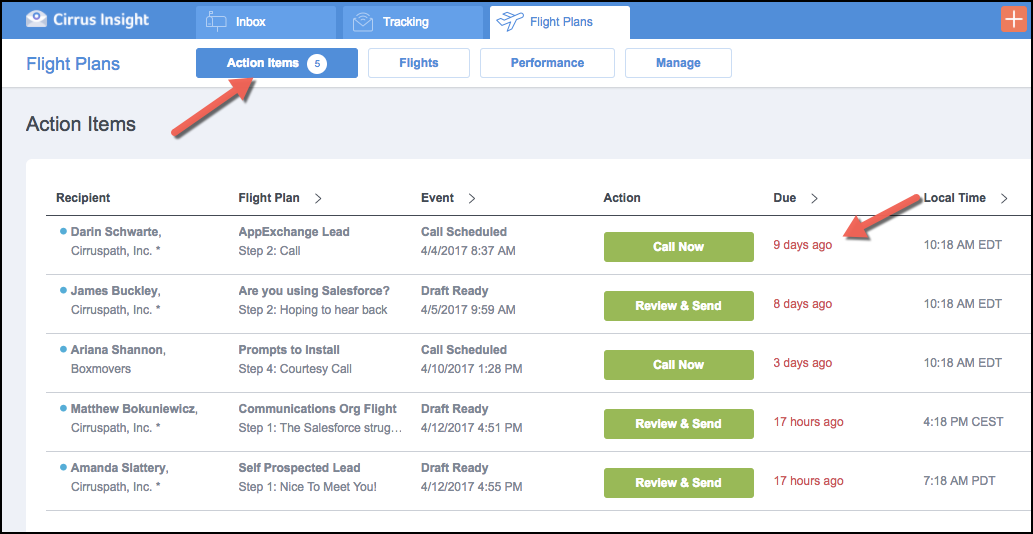Click the '9 days ago' due value
The height and width of the screenshot is (534, 1033).
[x=802, y=245]
